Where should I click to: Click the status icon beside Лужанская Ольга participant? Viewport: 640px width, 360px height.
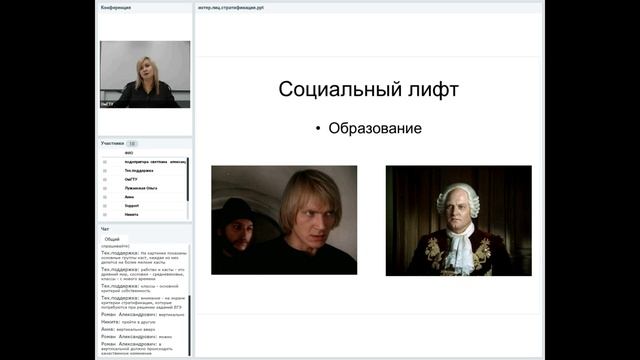[x=105, y=188]
